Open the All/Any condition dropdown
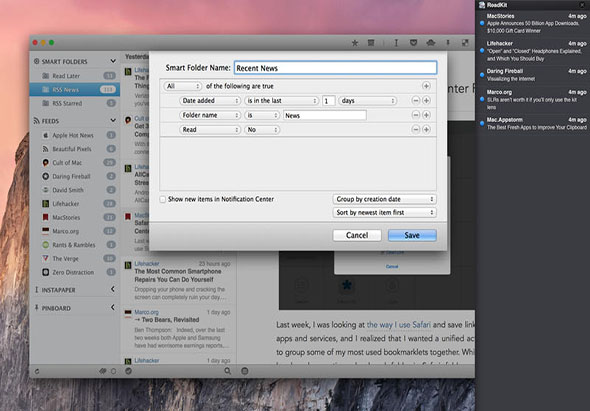This screenshot has height=411, width=590. [182, 86]
